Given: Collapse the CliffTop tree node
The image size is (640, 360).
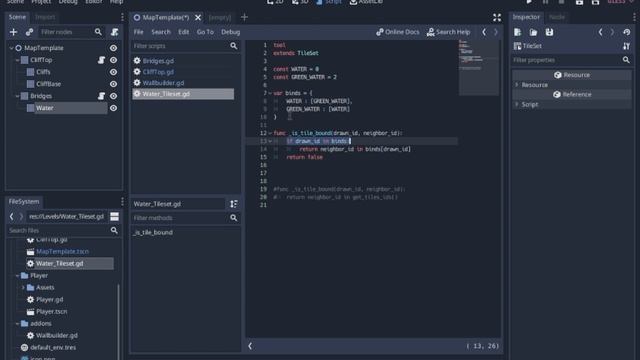Looking at the screenshot, I should (x=18, y=60).
